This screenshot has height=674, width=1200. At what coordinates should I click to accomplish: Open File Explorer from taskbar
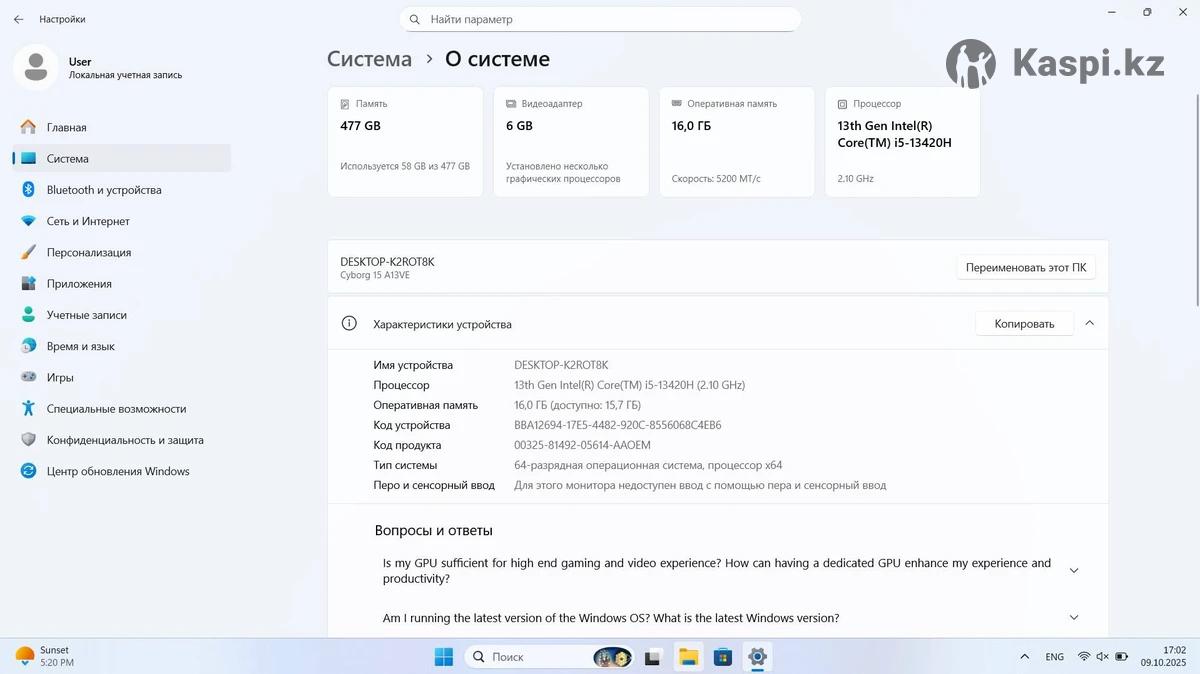point(688,657)
